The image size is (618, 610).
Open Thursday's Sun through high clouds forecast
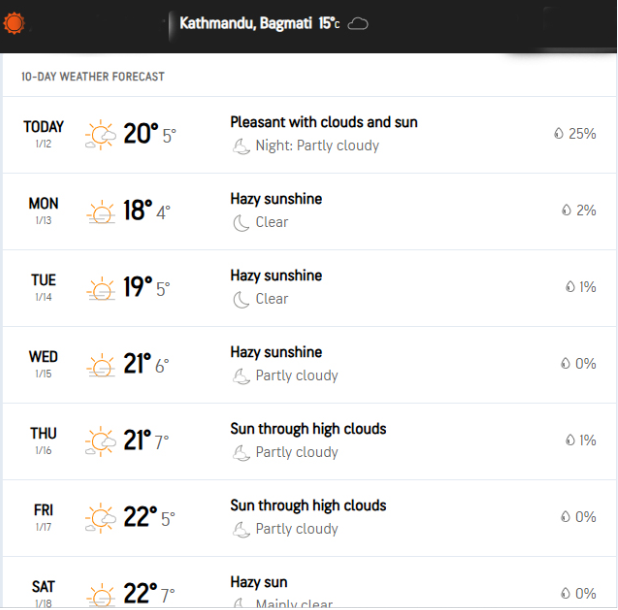pyautogui.click(x=309, y=441)
